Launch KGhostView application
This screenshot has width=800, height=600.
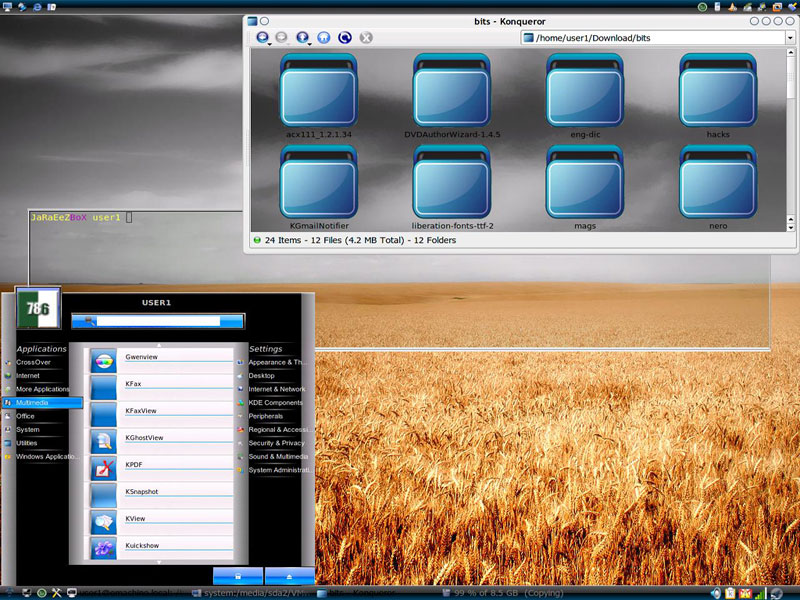click(162, 442)
